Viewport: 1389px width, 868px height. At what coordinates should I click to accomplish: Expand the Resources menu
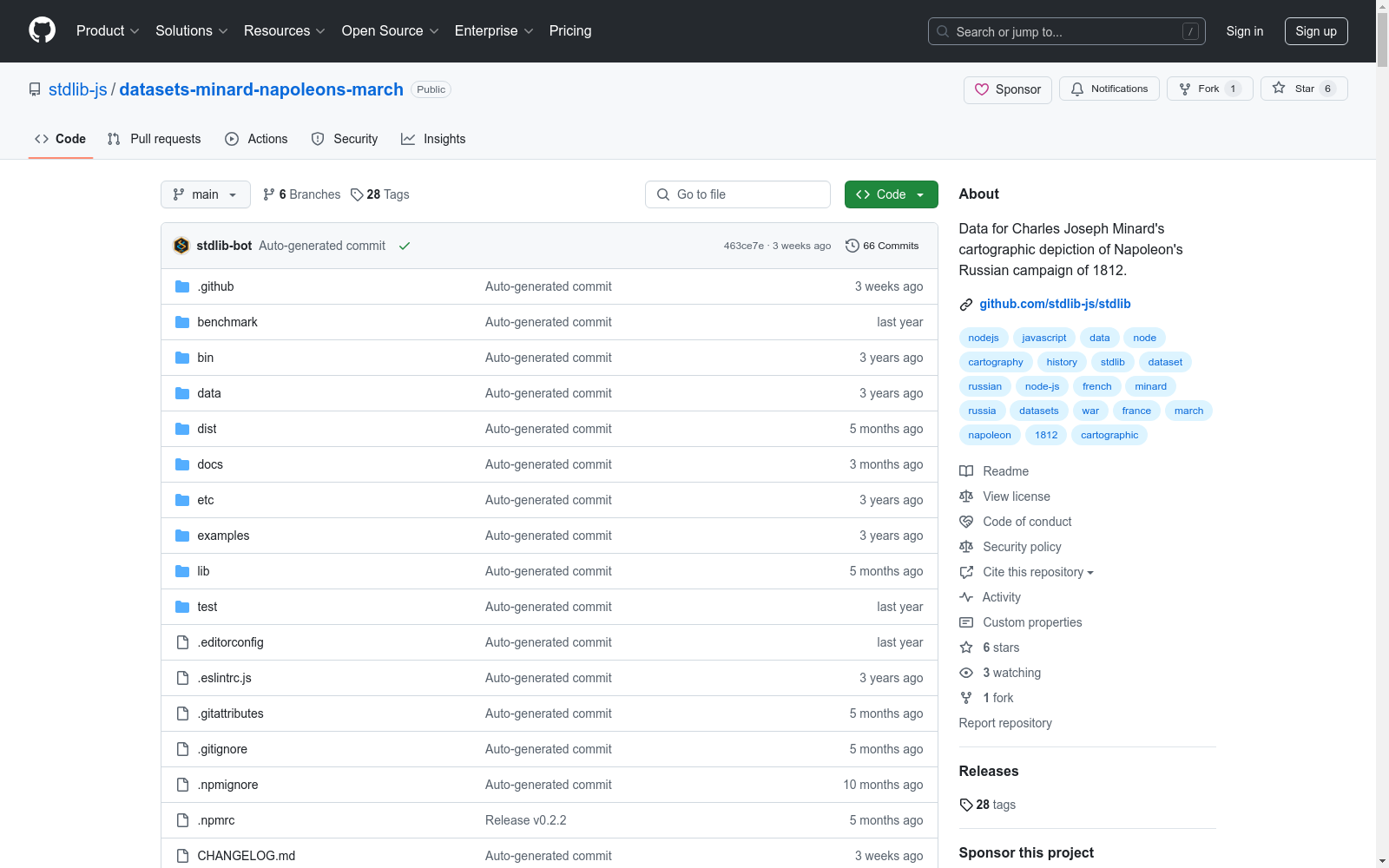click(284, 30)
